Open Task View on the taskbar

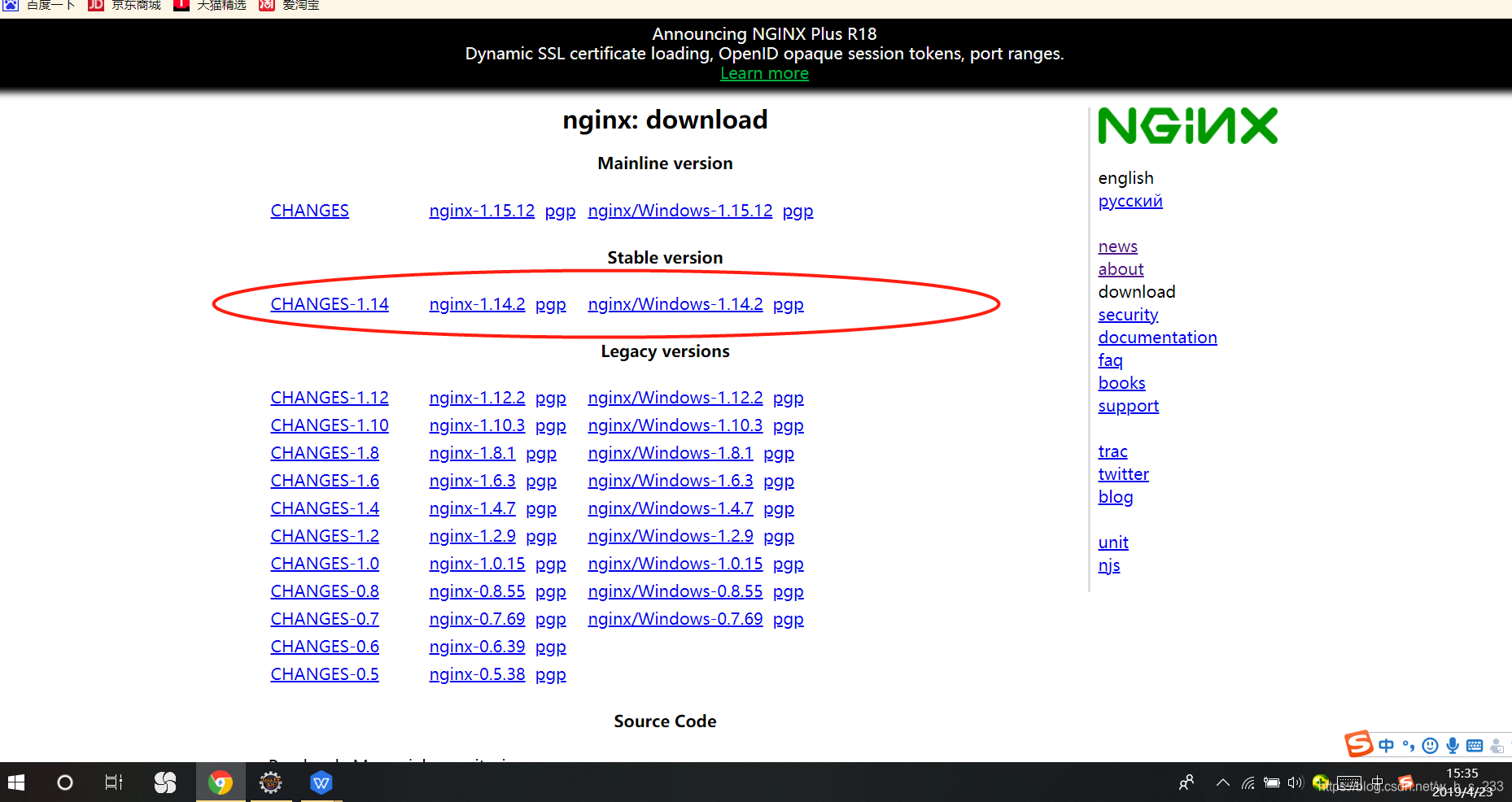(x=114, y=782)
